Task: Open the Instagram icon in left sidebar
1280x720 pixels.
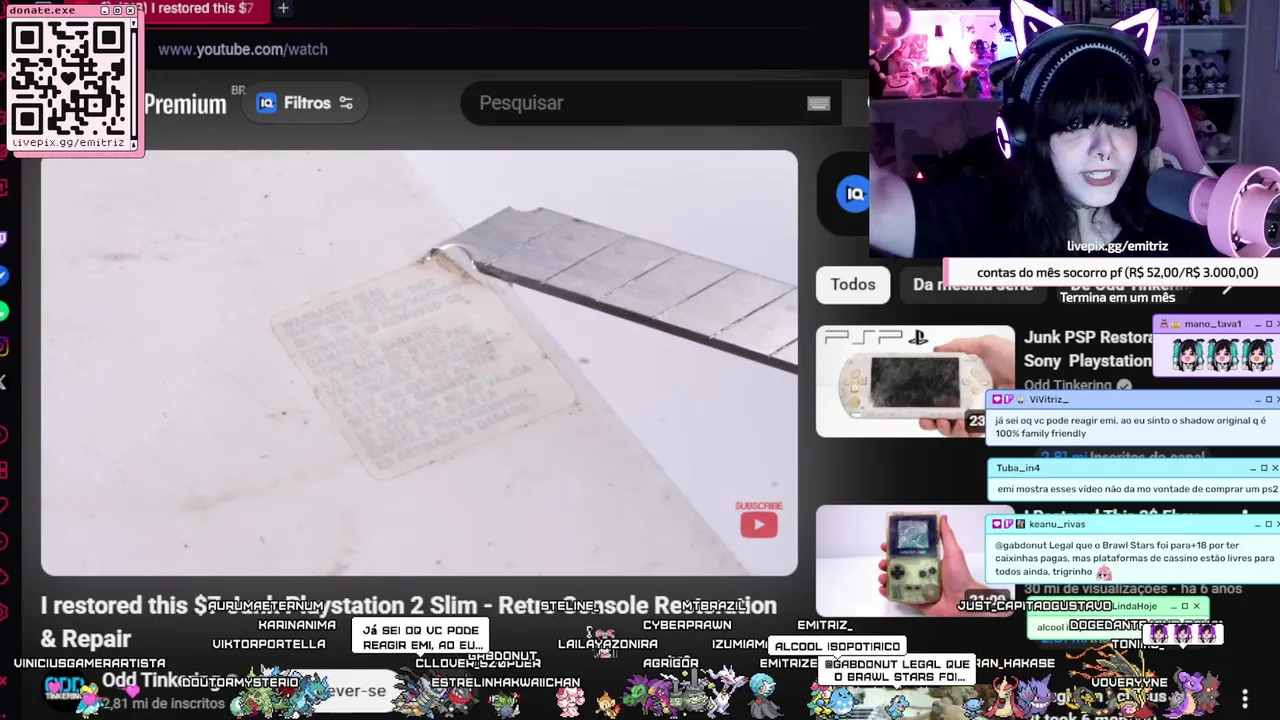Action: click(x=3, y=347)
